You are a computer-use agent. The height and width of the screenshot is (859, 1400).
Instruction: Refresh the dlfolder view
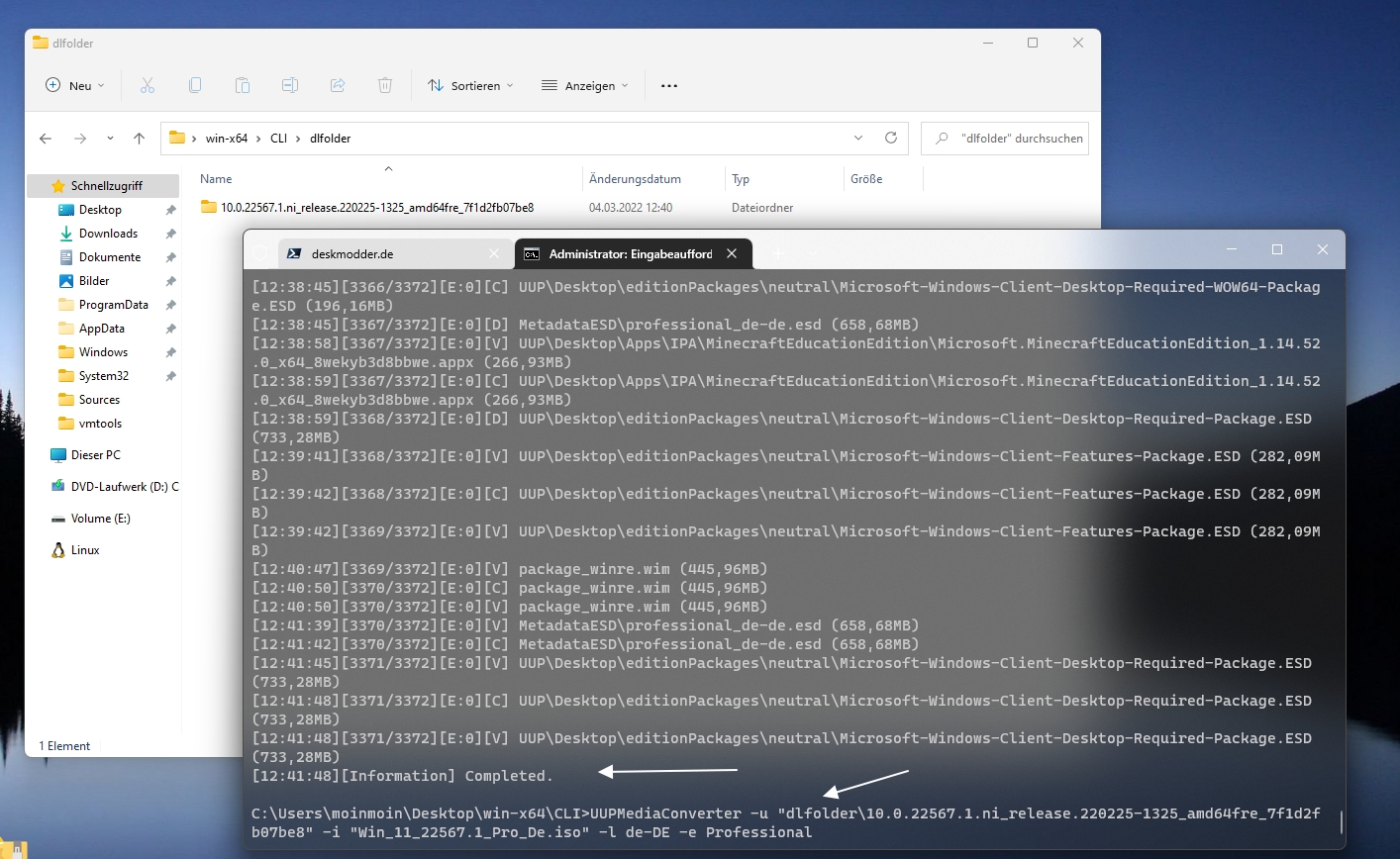point(891,139)
